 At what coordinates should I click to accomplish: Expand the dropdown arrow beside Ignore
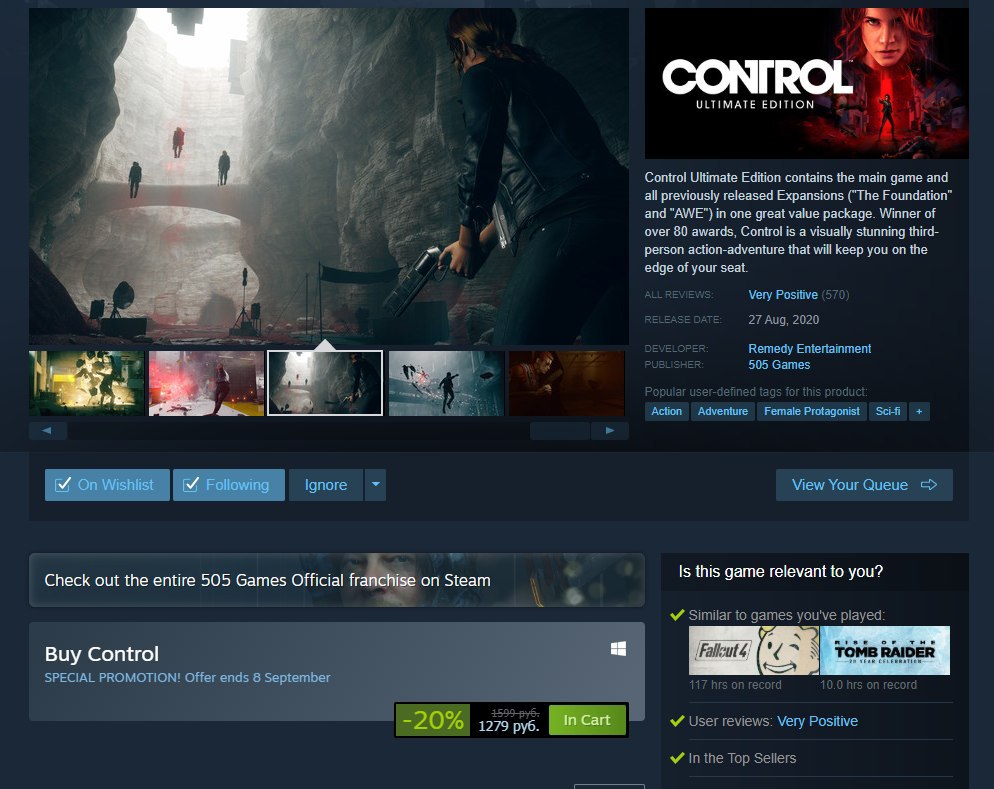[x=375, y=485]
